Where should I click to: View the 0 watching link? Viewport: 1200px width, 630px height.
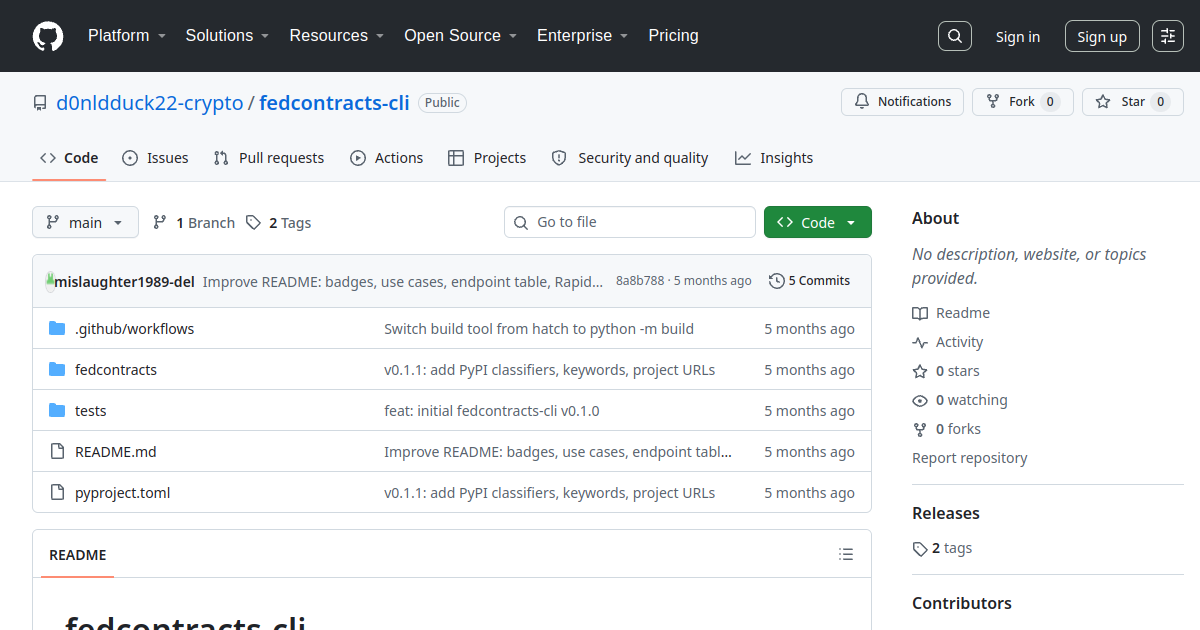point(960,400)
